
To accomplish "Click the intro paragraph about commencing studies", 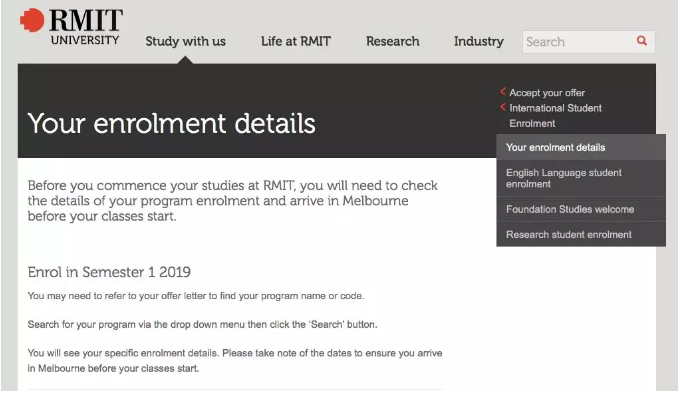I will click(232, 201).
